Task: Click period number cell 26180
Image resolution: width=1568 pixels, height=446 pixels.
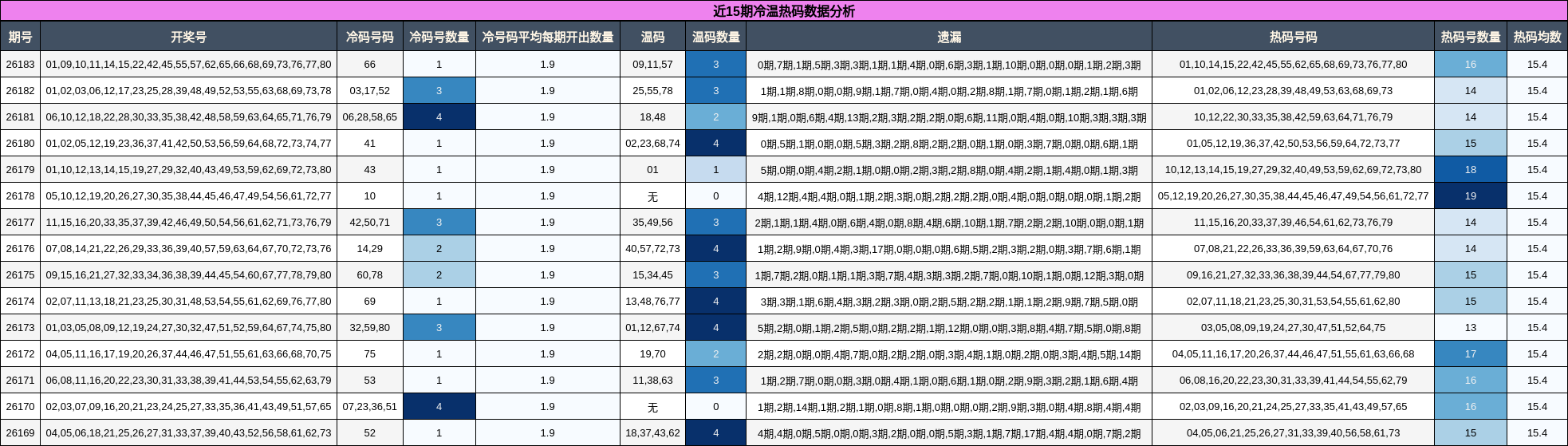Action: coord(20,144)
